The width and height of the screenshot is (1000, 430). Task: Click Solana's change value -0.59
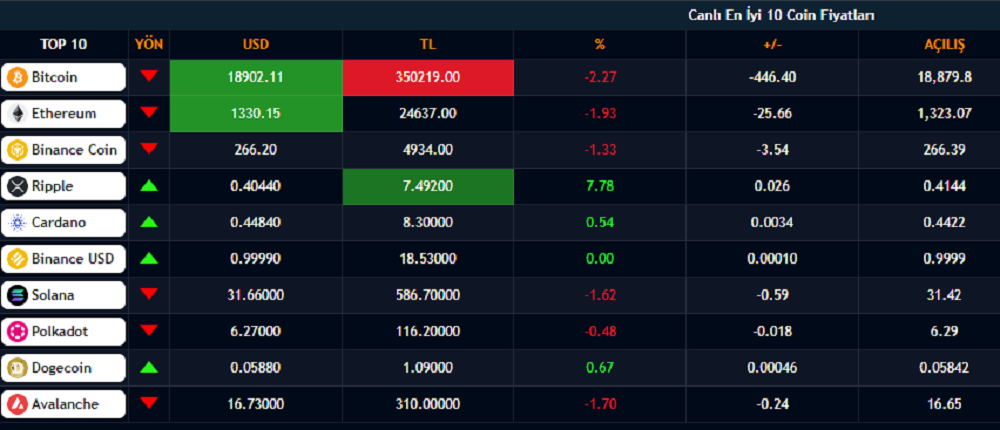coord(772,295)
